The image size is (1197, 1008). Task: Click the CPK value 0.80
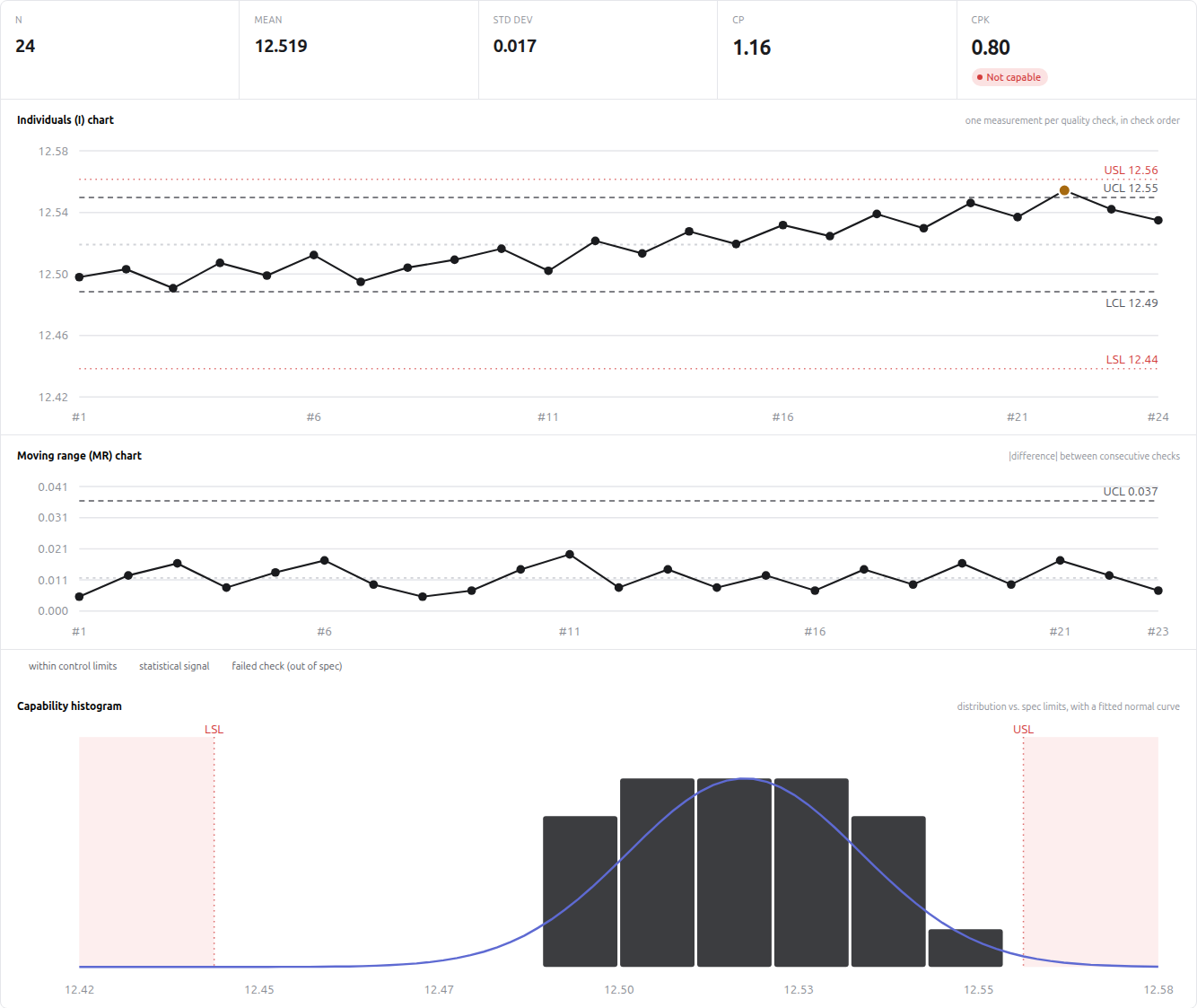click(991, 48)
